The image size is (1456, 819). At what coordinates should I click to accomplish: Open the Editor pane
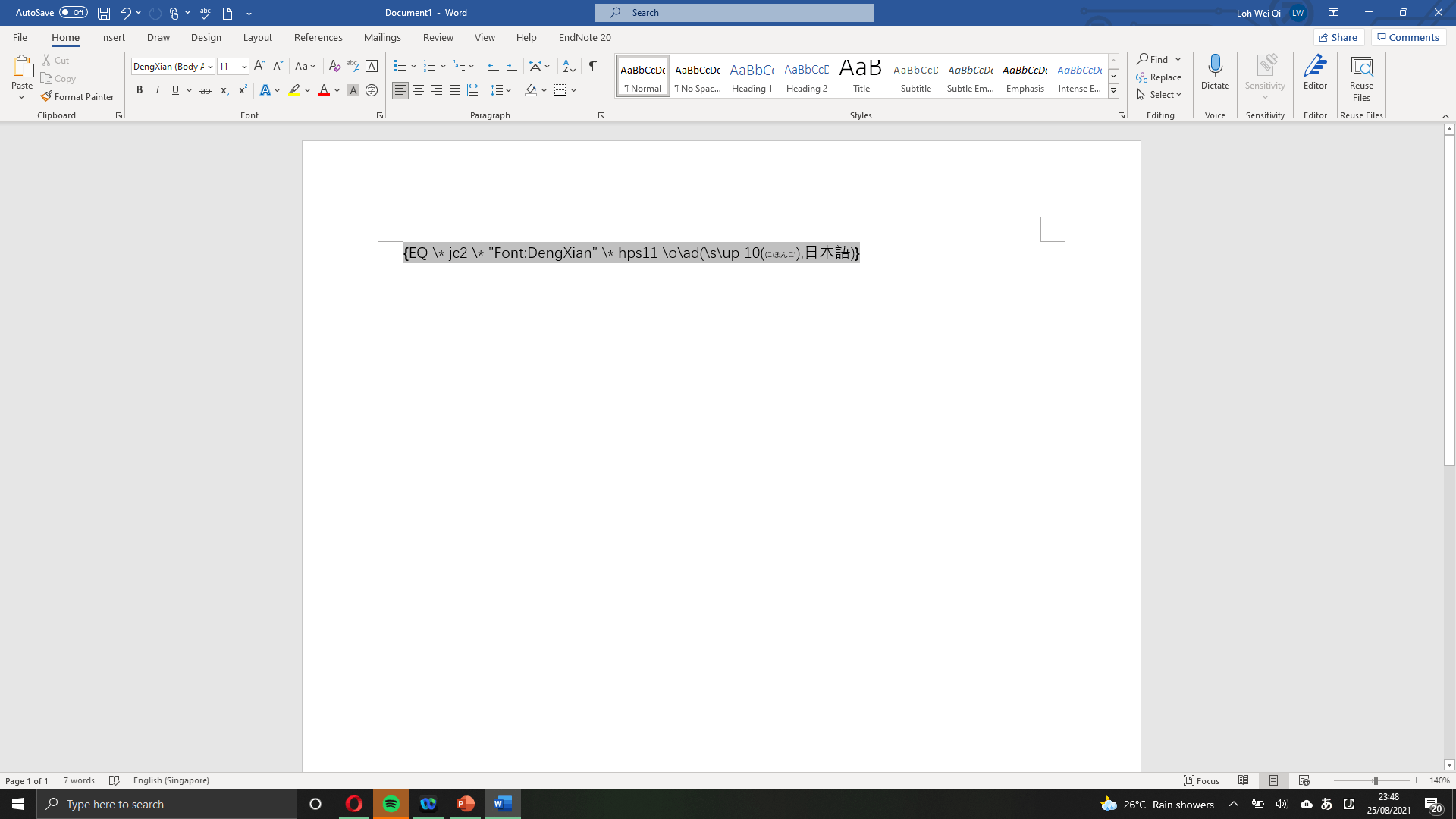(1315, 72)
